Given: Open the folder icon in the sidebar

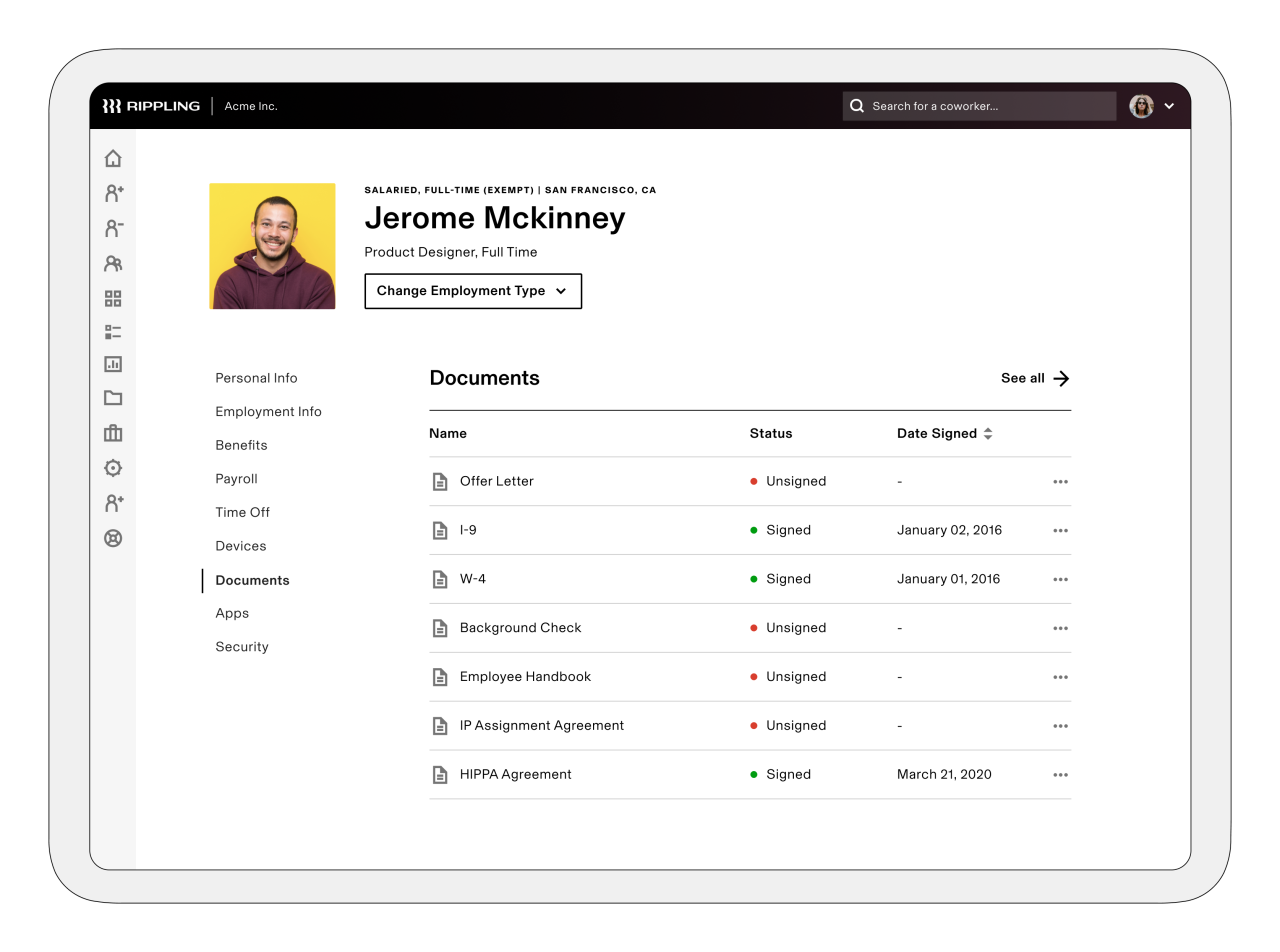Looking at the screenshot, I should [113, 398].
